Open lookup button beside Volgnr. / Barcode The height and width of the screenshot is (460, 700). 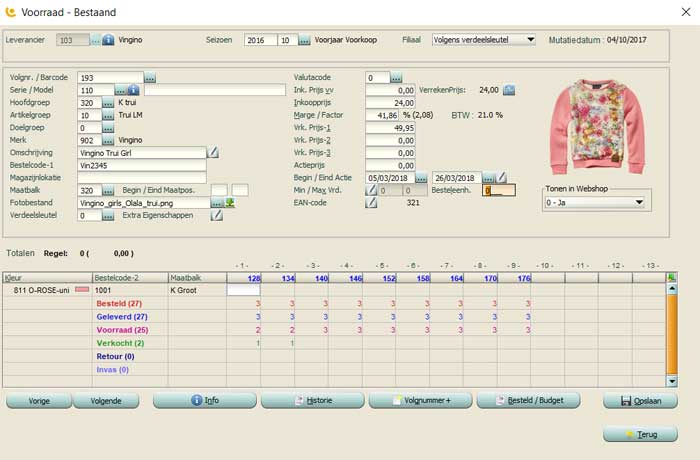(150, 78)
